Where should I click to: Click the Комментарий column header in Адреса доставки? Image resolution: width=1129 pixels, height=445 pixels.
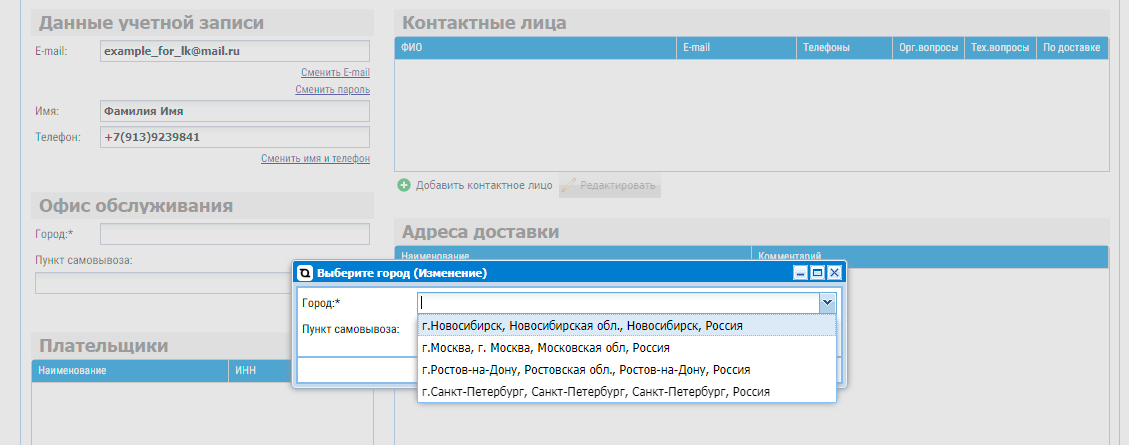point(929,255)
